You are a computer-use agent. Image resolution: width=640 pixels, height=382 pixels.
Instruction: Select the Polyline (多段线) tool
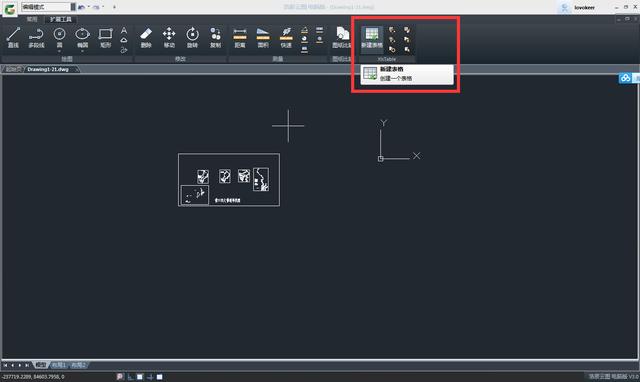click(x=36, y=38)
